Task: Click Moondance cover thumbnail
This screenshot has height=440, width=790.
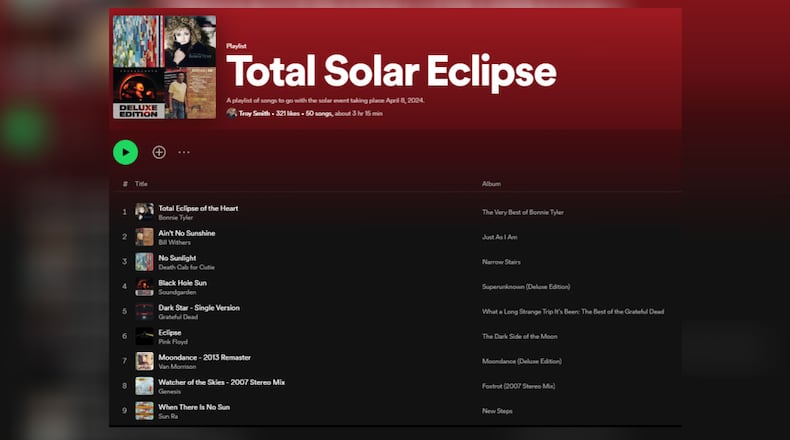Action: [x=144, y=361]
